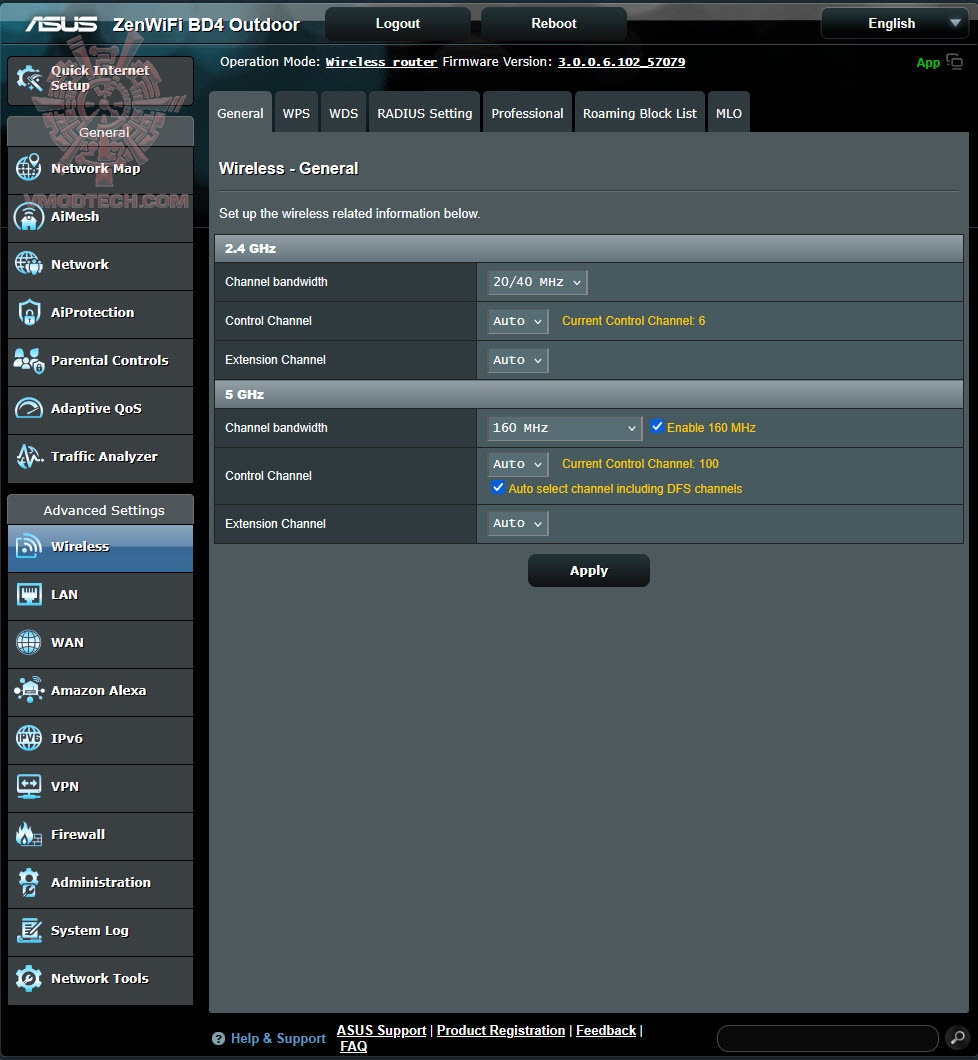
Task: Open the 5 GHz Control Channel dropdown
Action: pos(518,464)
